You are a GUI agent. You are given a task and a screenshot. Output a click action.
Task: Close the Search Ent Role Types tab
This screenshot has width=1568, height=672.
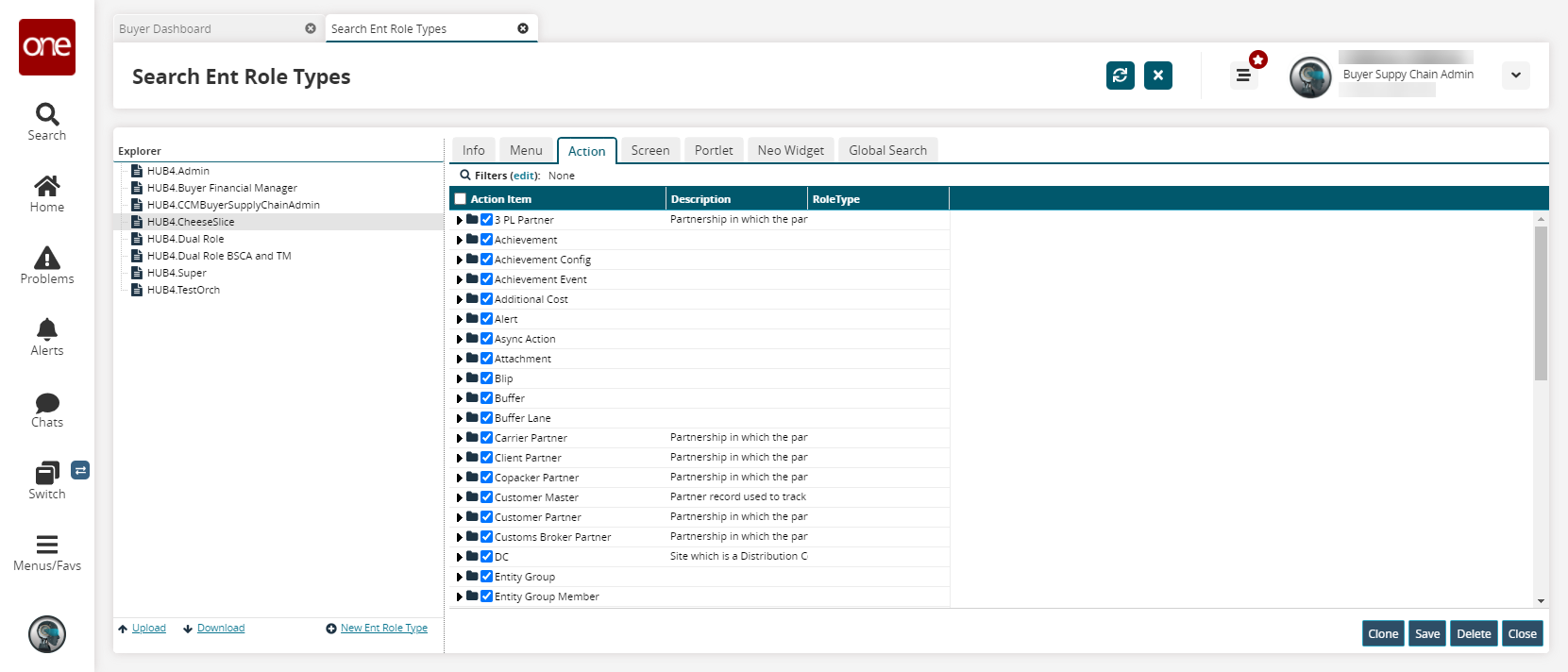[x=523, y=28]
